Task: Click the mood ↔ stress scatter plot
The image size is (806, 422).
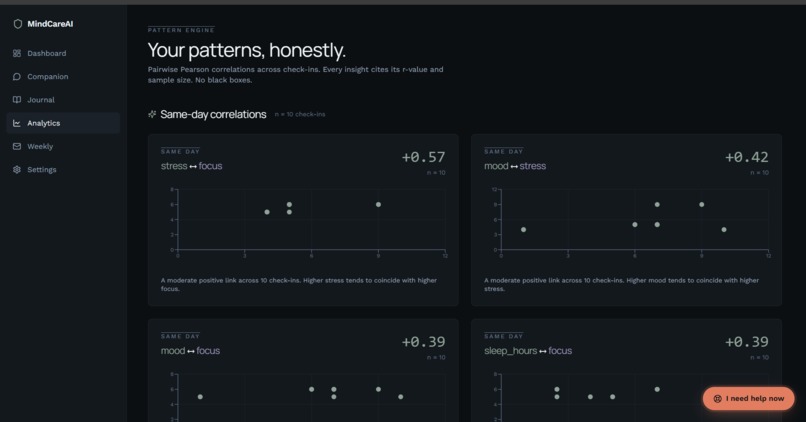Action: click(x=631, y=223)
